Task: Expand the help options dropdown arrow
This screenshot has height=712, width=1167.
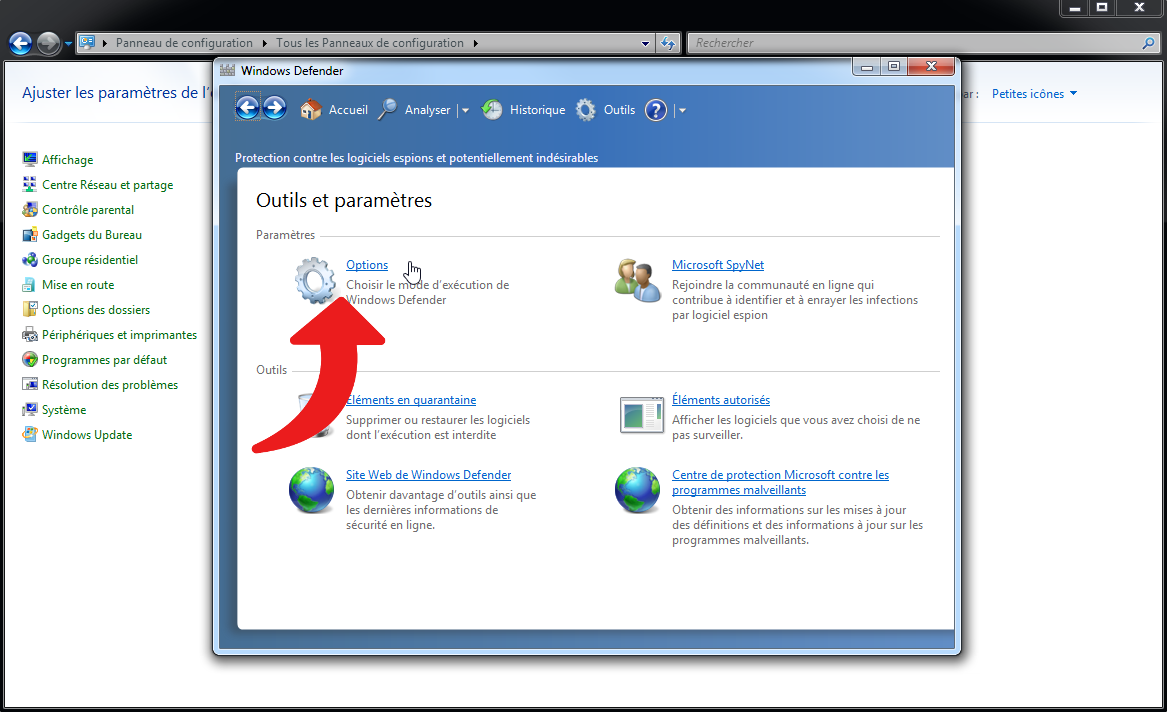Action: point(682,110)
